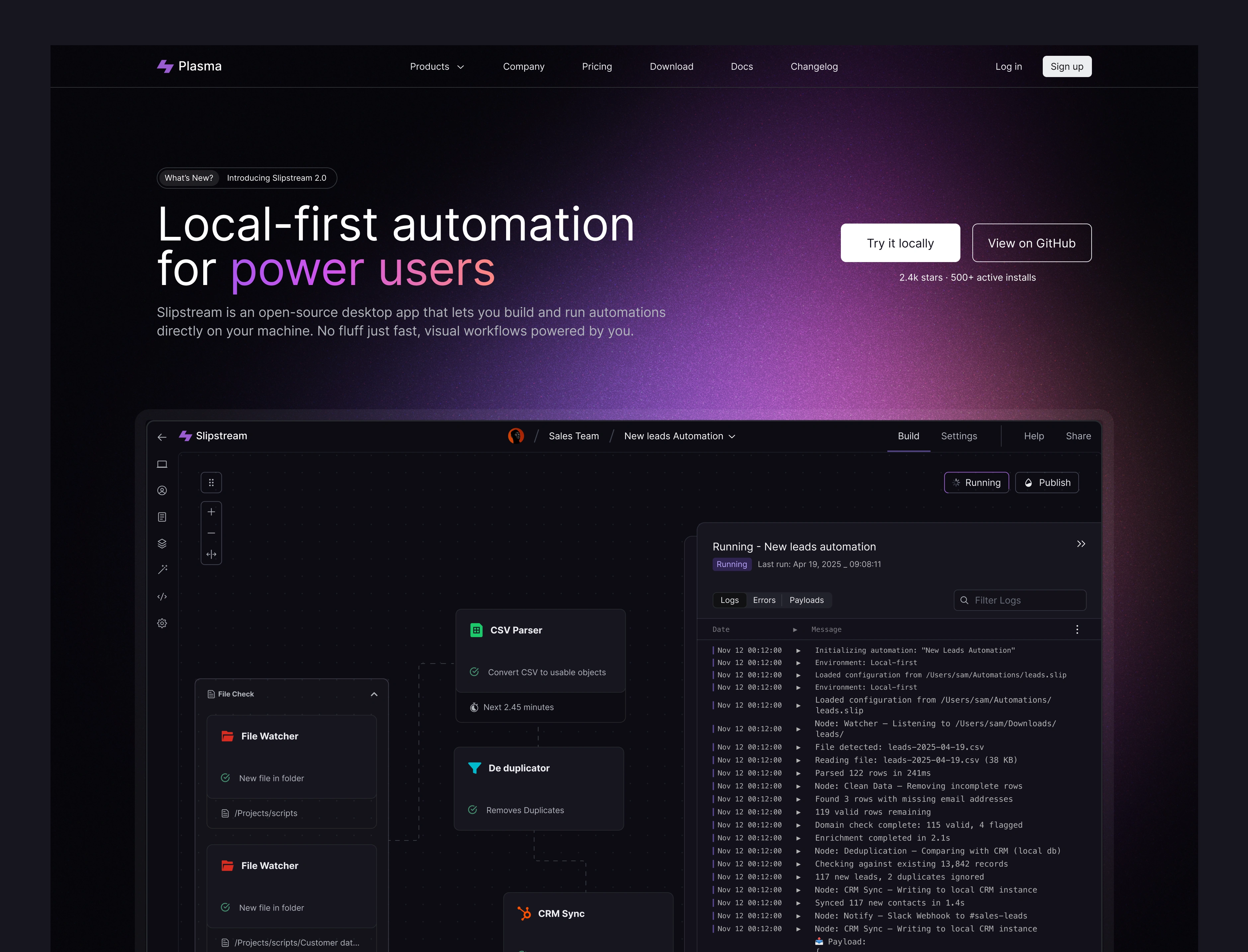Click the Sign up button
The image size is (1248, 952).
coord(1067,66)
